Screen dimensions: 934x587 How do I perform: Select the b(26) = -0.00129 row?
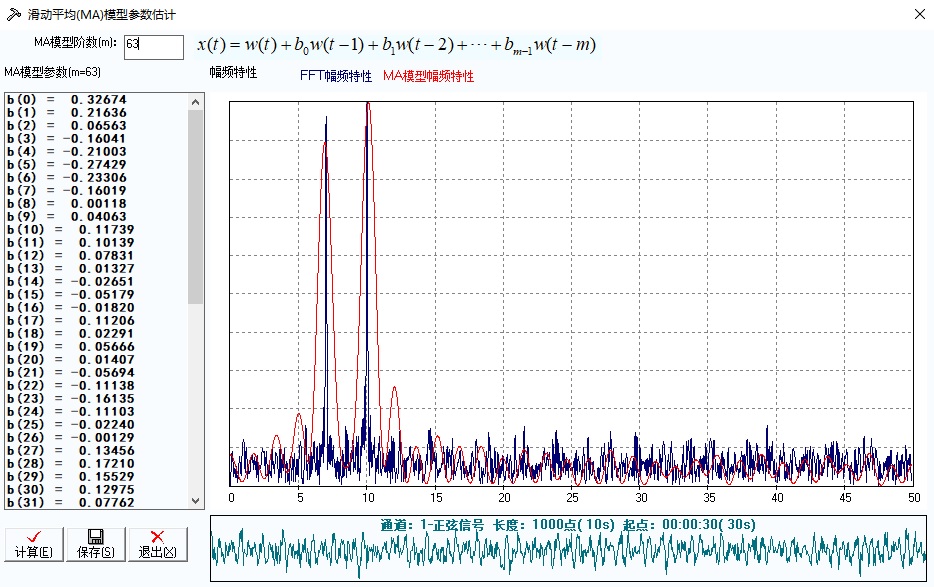point(96,438)
